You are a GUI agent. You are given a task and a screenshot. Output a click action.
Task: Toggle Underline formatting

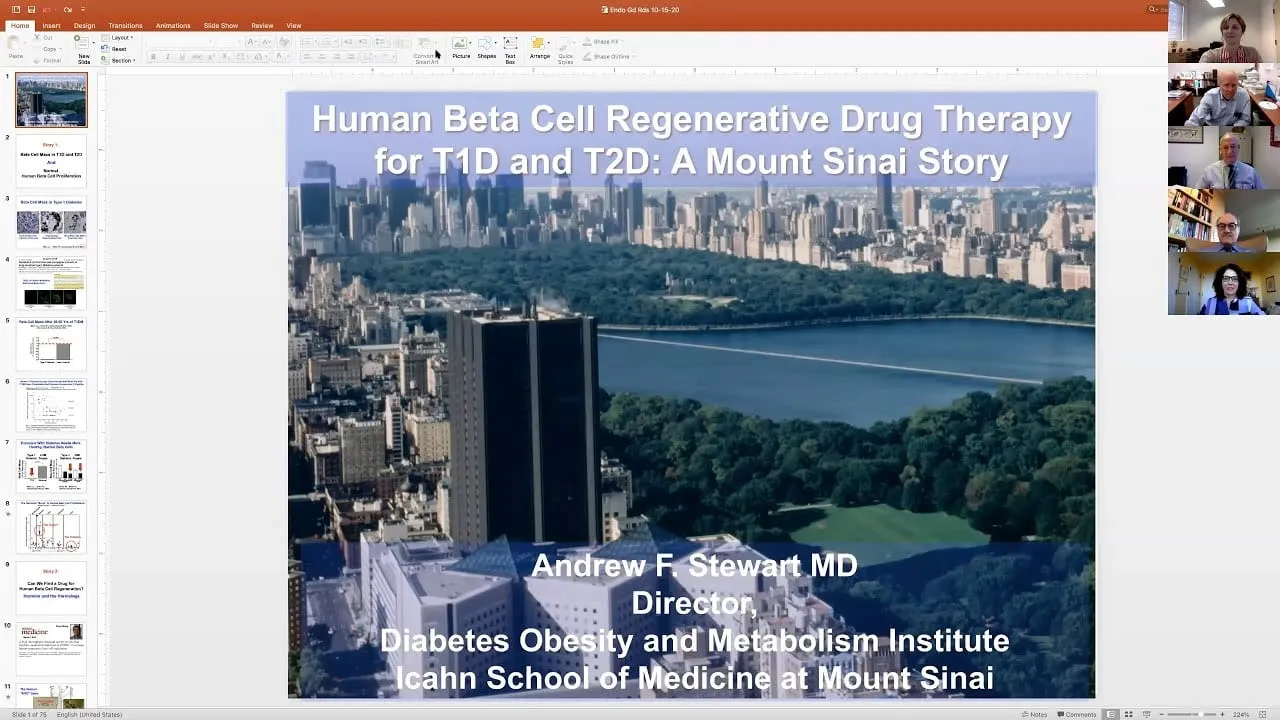pyautogui.click(x=181, y=57)
